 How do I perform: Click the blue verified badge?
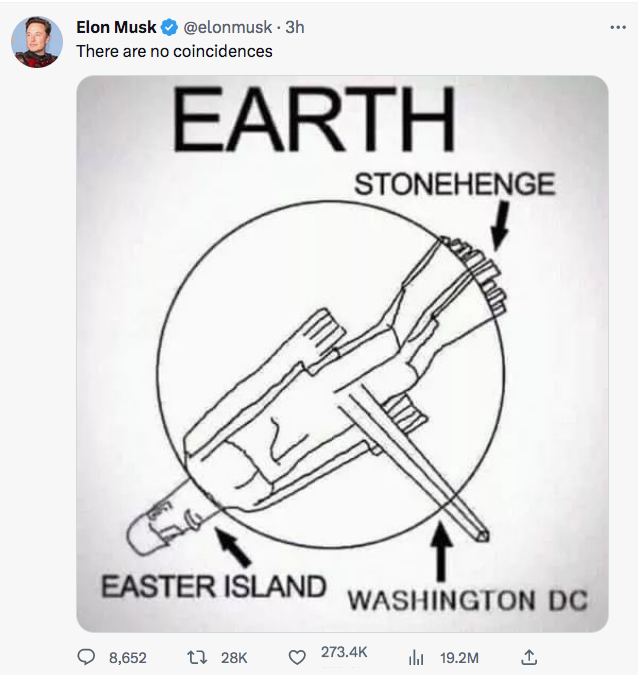click(170, 27)
